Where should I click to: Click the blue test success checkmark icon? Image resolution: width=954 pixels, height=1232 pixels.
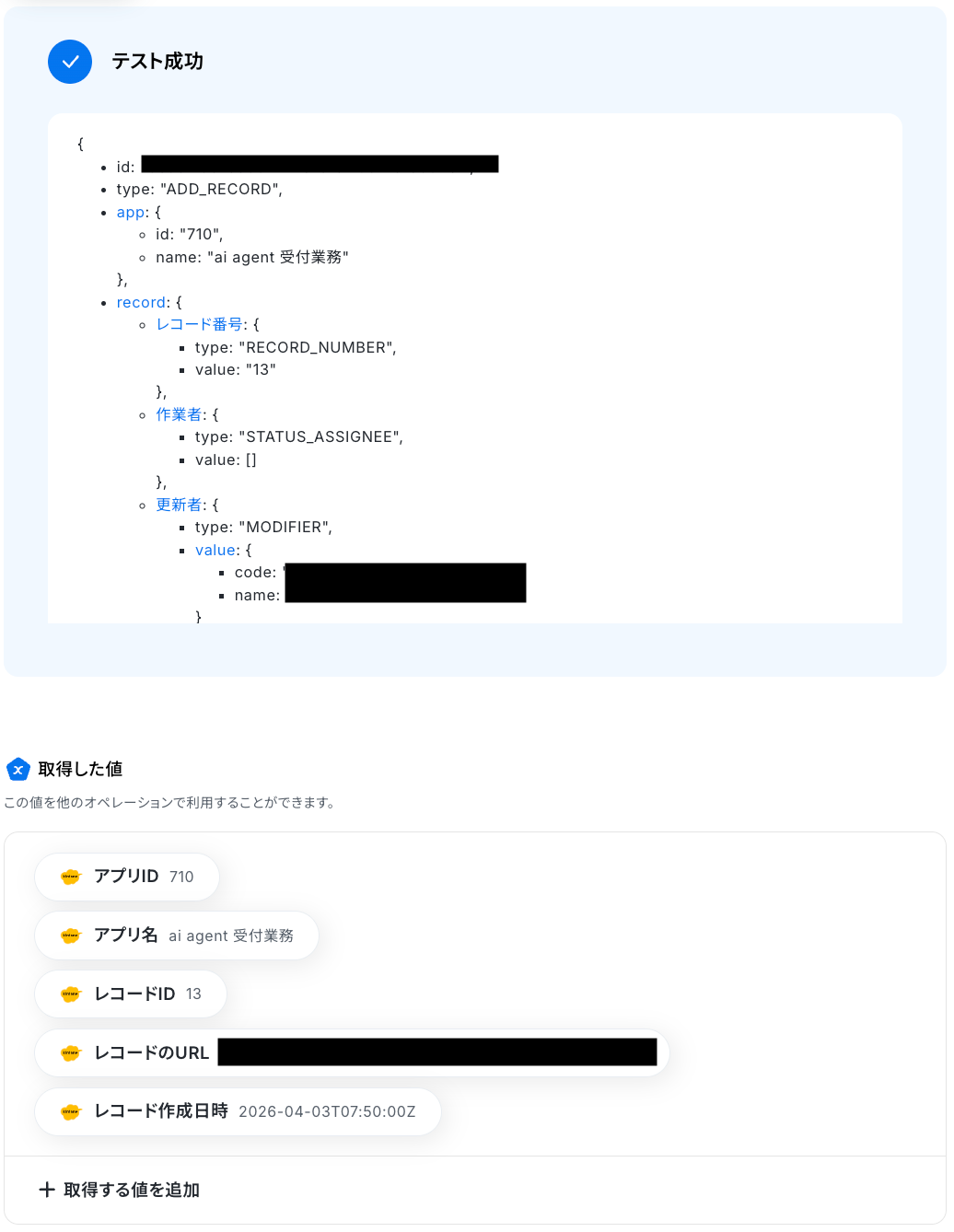point(70,62)
